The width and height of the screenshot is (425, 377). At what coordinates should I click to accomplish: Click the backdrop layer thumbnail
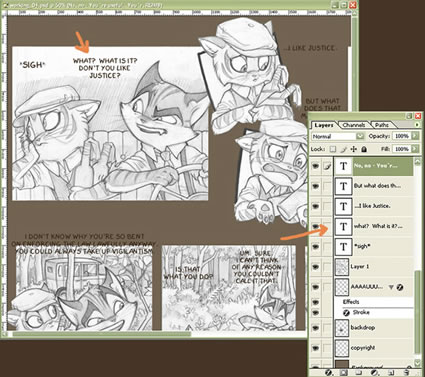tap(342, 328)
